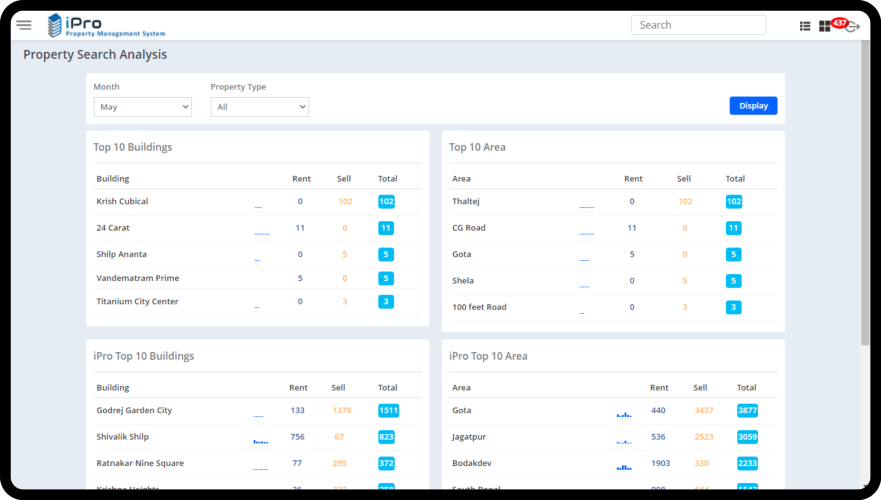Click the Godrej Garden City total badge 1511
881x500 pixels.
tap(388, 410)
